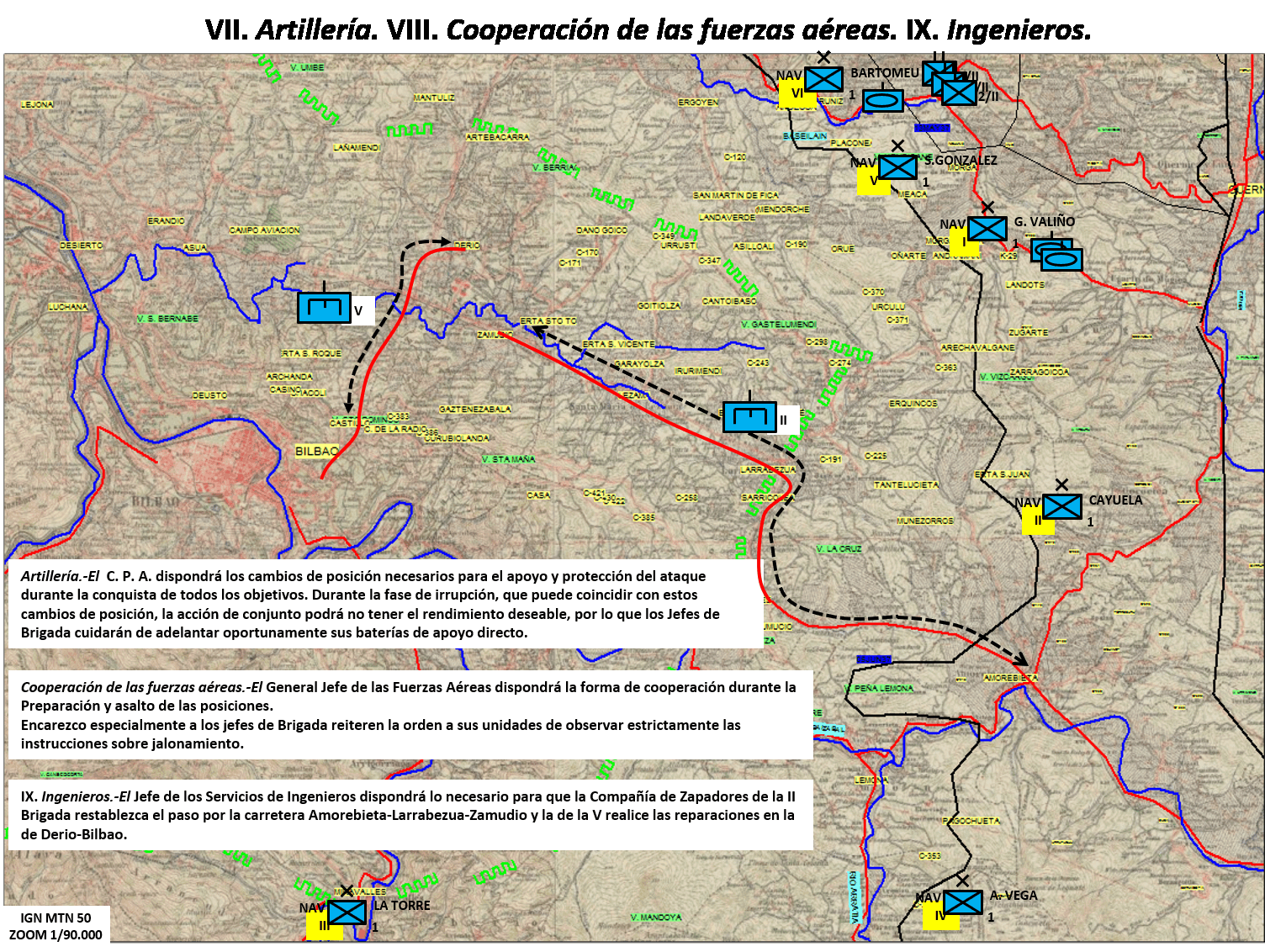Image resolution: width=1265 pixels, height=952 pixels.
Task: Click the PAGOCHUETA label
Action: 971,821
